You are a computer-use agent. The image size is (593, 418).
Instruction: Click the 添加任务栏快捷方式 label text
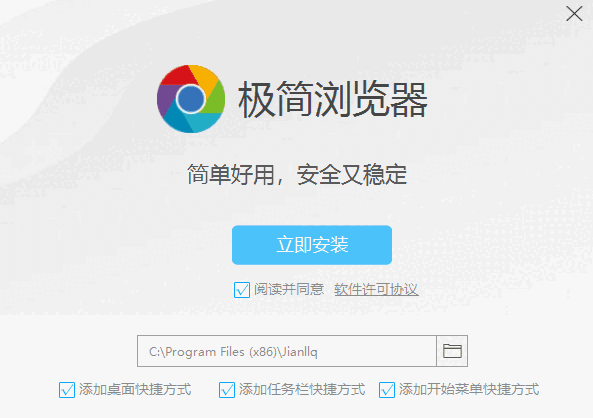coord(302,390)
